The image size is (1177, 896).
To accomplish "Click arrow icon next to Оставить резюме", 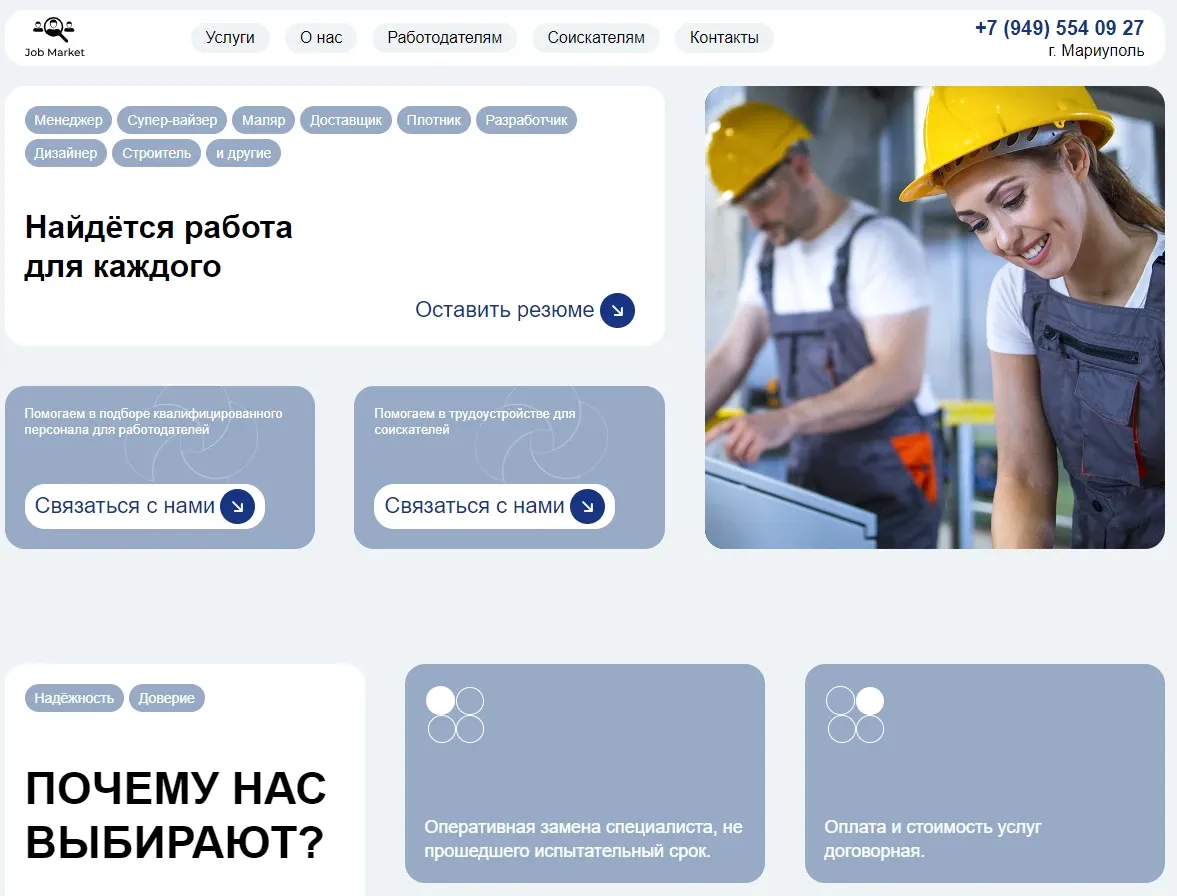I will point(617,310).
